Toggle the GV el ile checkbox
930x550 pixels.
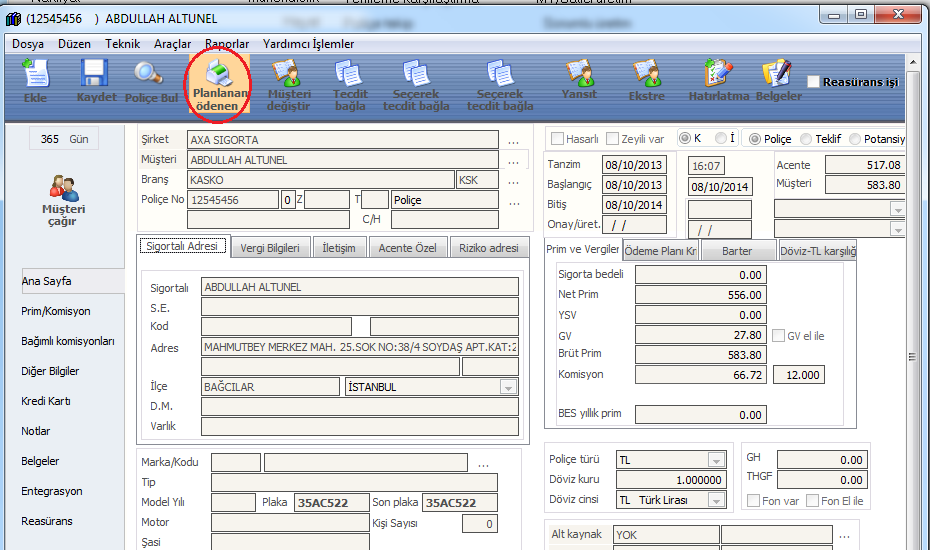tap(778, 336)
